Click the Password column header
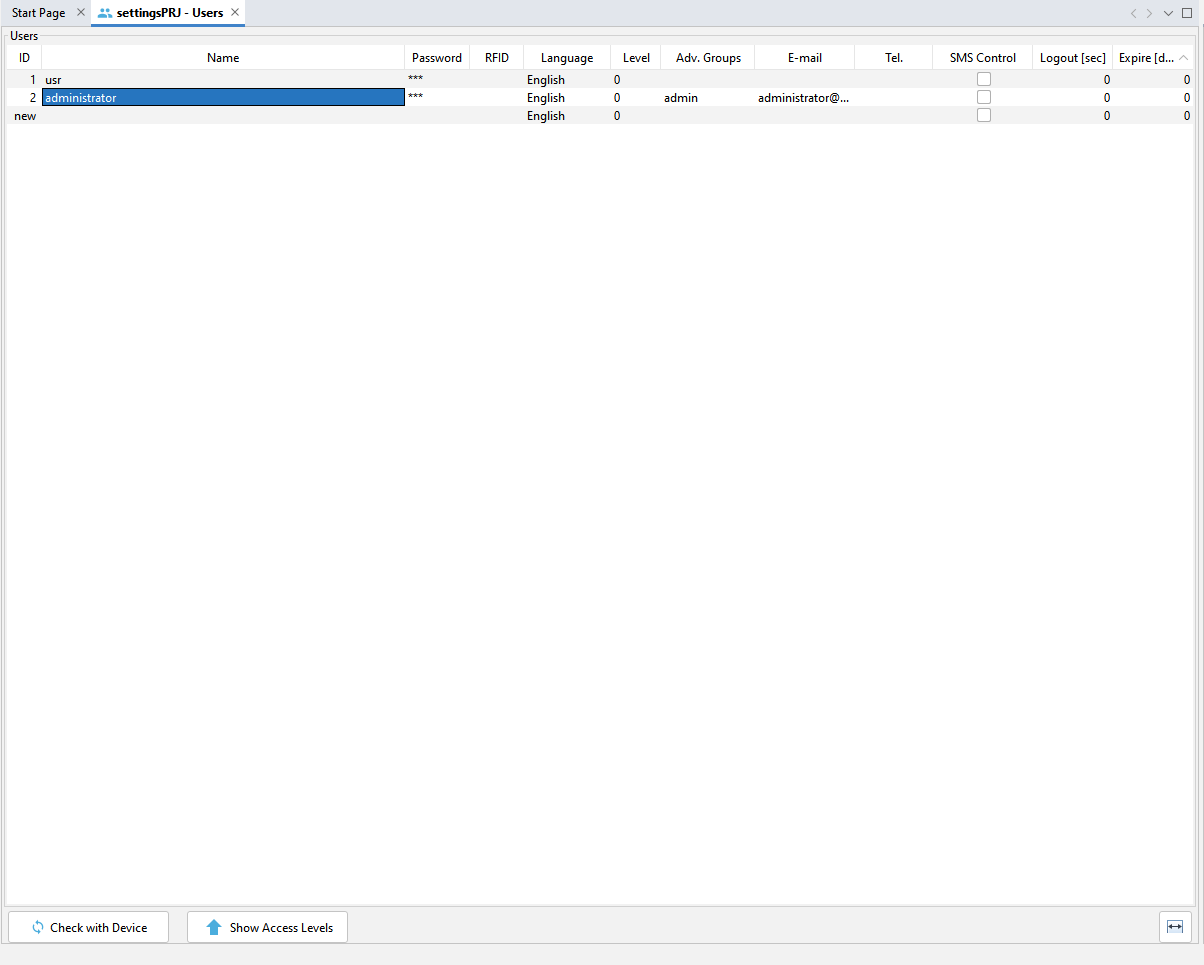This screenshot has height=965, width=1204. click(437, 58)
